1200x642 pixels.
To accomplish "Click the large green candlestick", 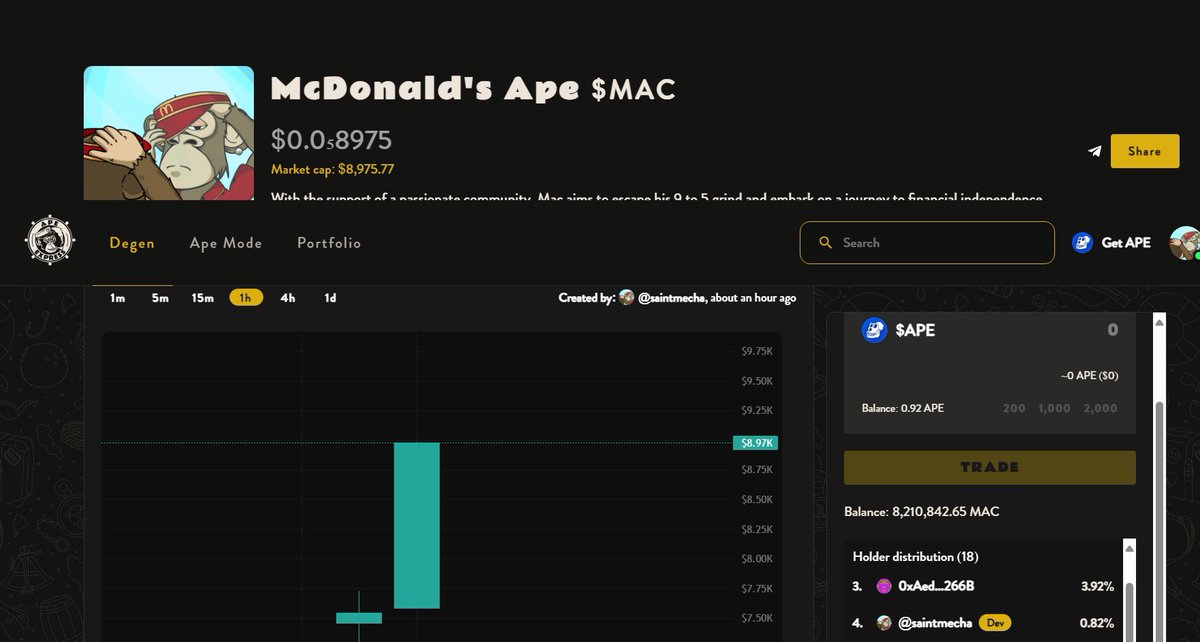I will click(x=417, y=525).
